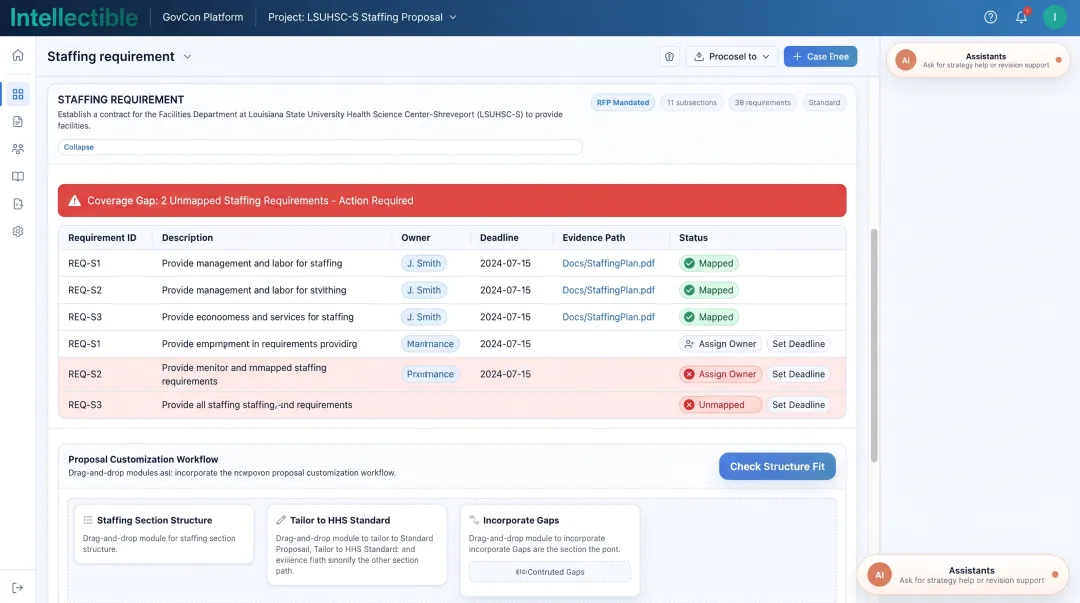
Task: Expand the Staffing requirement title chevron
Action: [x=187, y=57]
